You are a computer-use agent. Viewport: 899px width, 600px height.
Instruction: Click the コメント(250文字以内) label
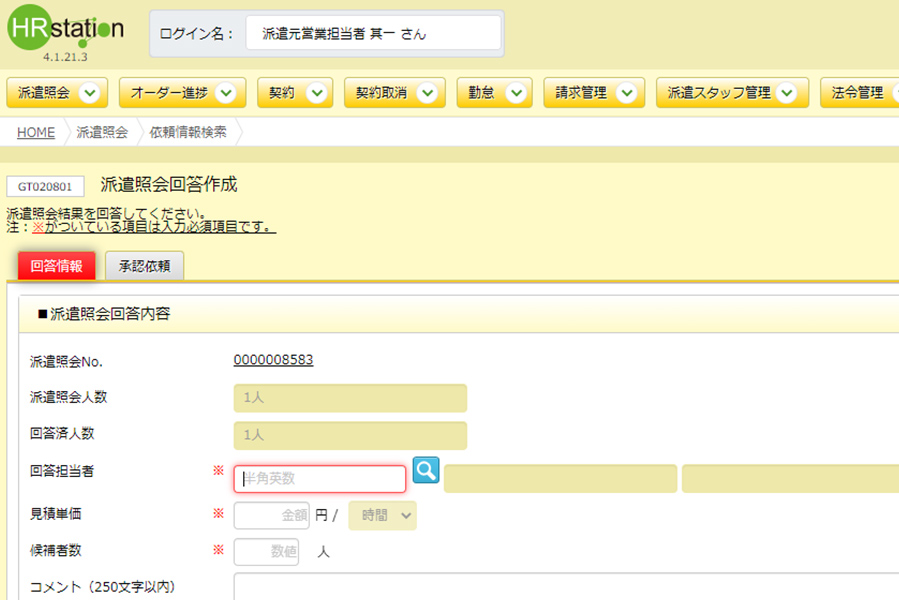click(x=103, y=587)
